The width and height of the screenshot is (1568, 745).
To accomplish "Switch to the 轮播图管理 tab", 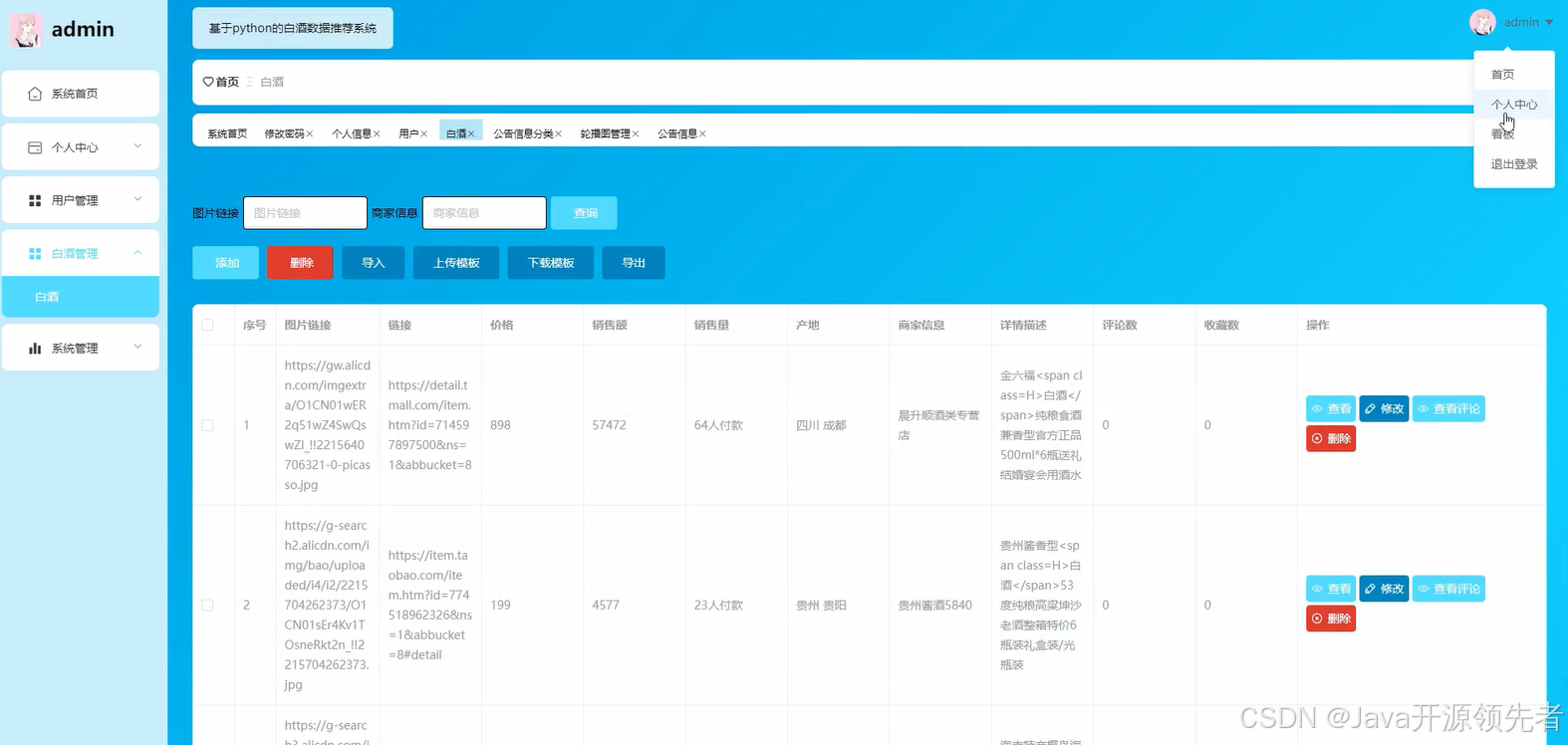I will 606,133.
